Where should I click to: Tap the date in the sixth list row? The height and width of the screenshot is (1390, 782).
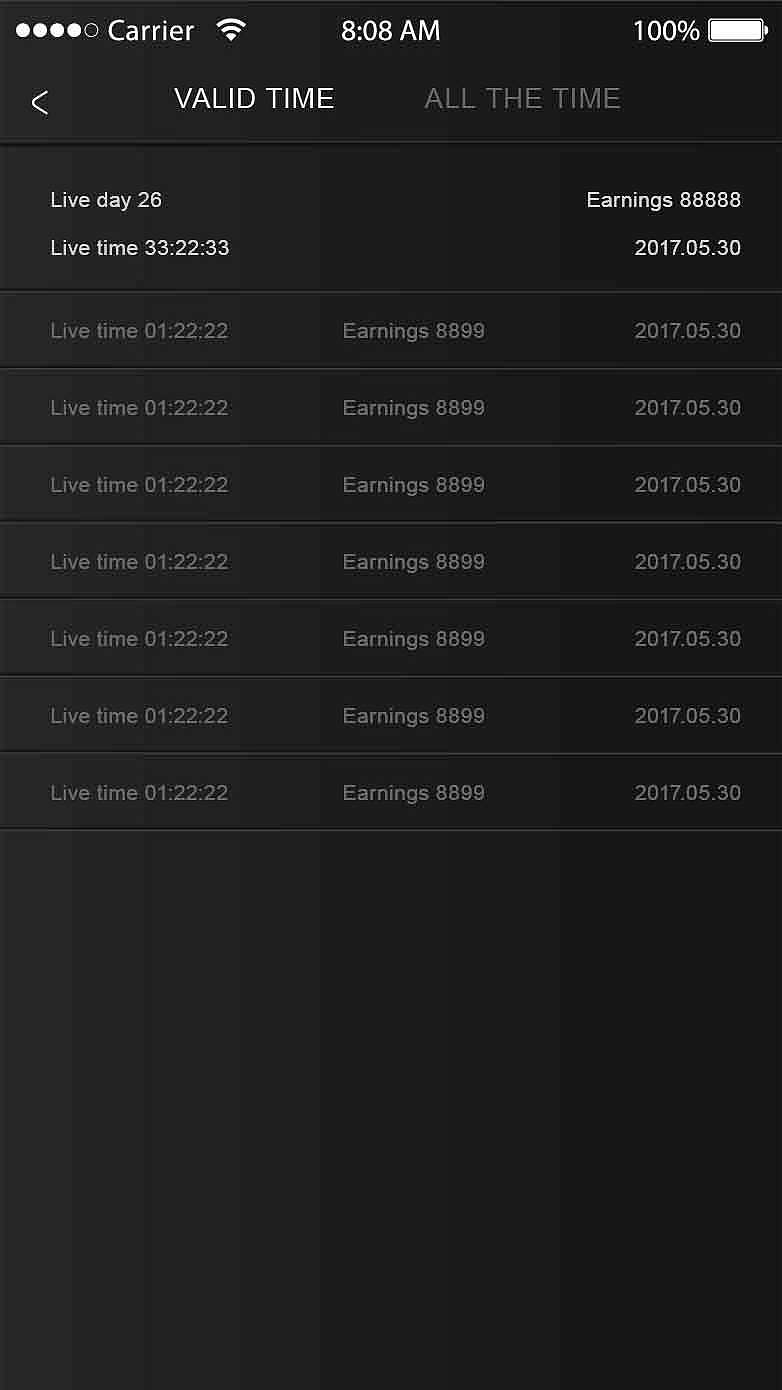click(687, 716)
